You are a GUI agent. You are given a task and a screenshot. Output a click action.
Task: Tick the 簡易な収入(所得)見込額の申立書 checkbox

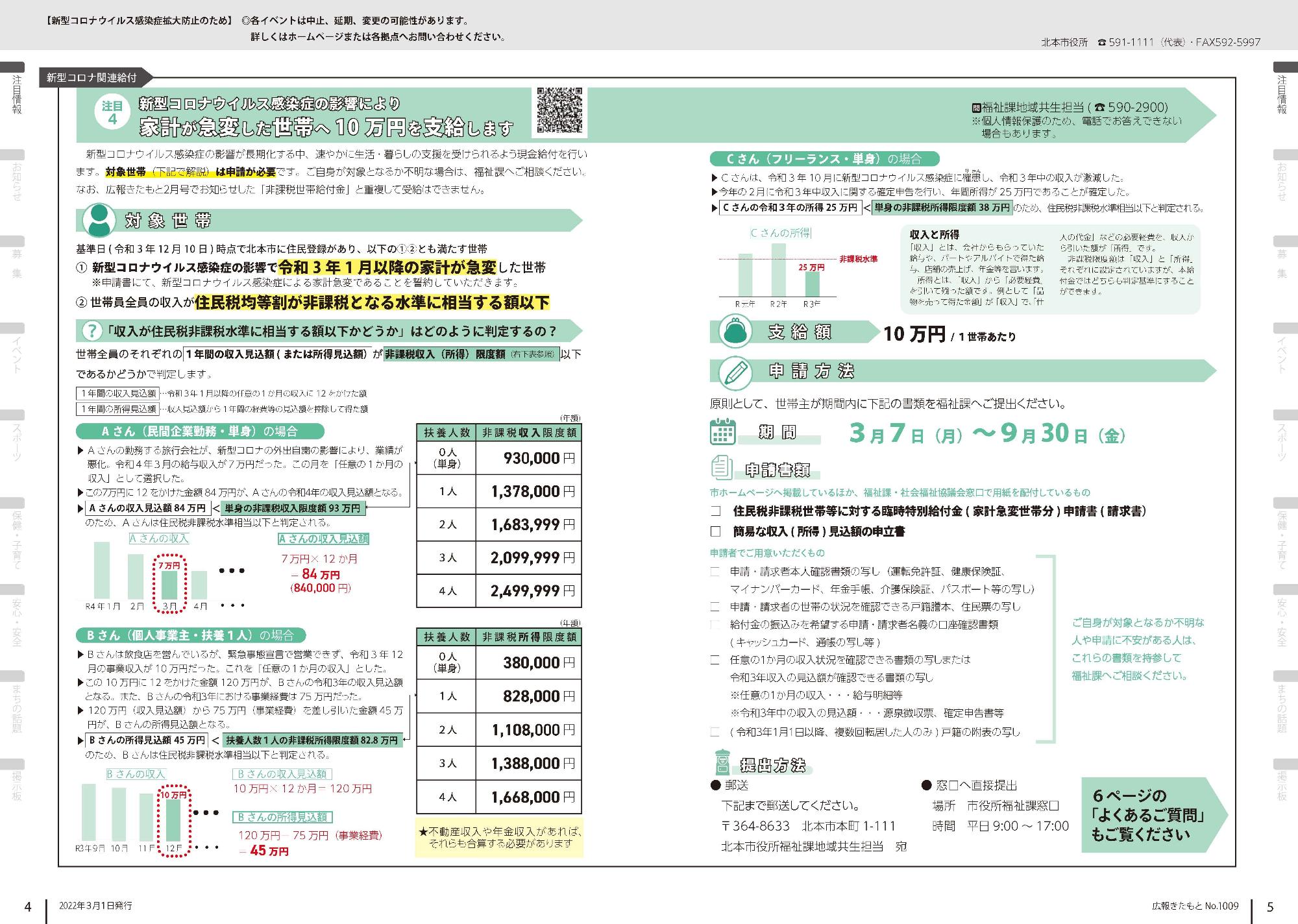pos(716,531)
